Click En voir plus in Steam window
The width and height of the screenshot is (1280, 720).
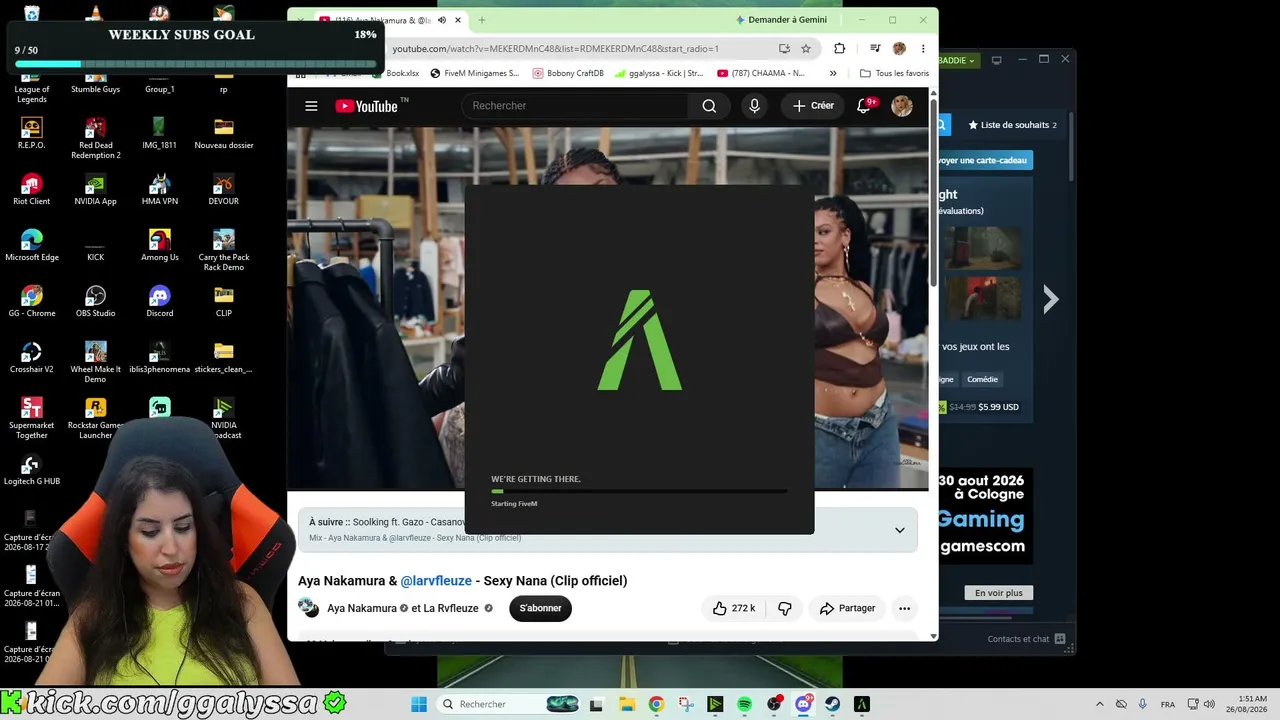(999, 593)
